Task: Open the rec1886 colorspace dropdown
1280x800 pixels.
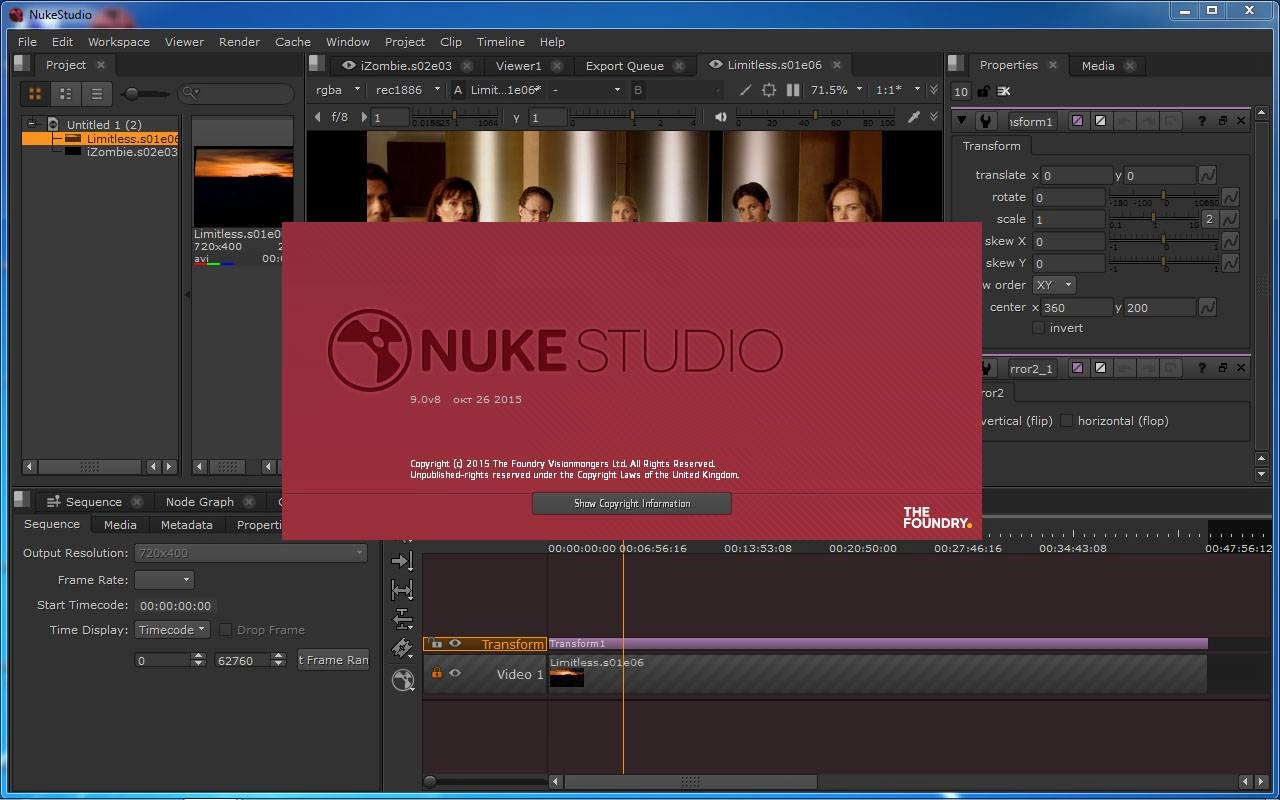Action: coord(406,90)
